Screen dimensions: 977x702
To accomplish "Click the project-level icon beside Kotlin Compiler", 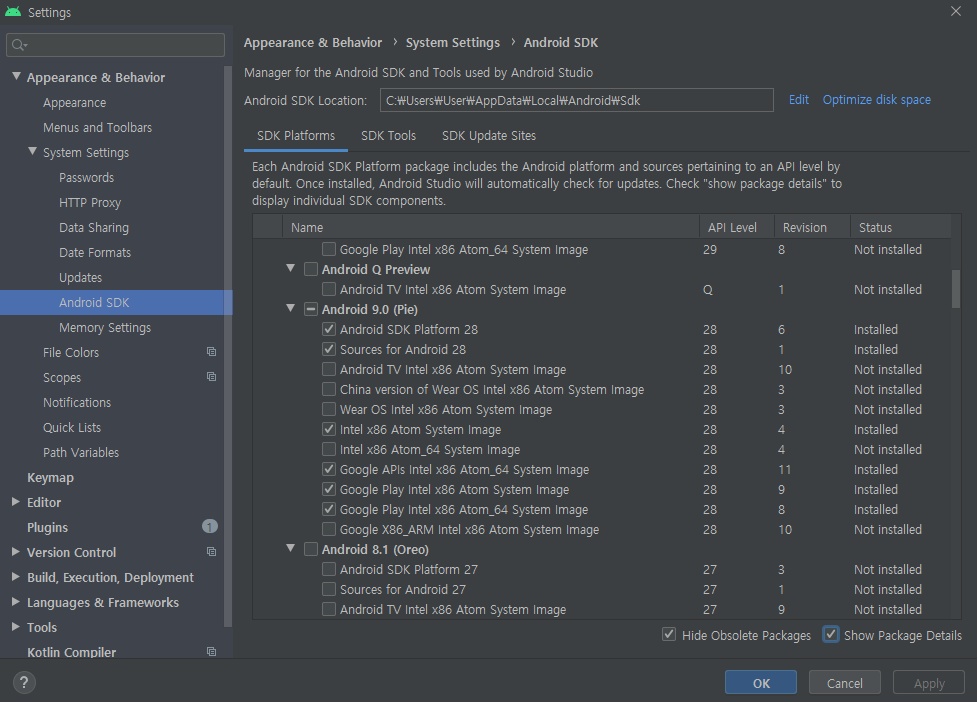I will point(211,652).
